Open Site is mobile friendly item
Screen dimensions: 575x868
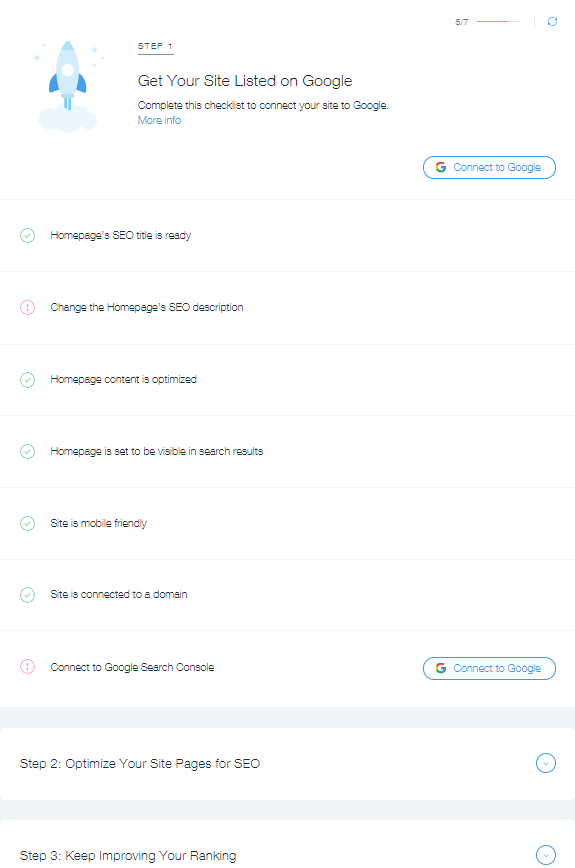click(x=287, y=523)
